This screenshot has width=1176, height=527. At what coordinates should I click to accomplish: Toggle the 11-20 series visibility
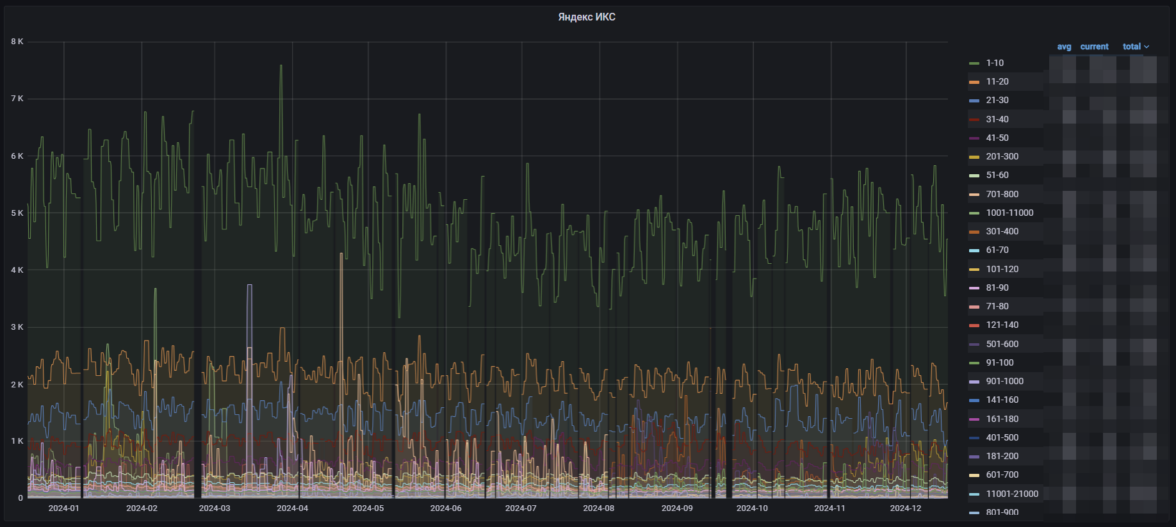point(999,82)
